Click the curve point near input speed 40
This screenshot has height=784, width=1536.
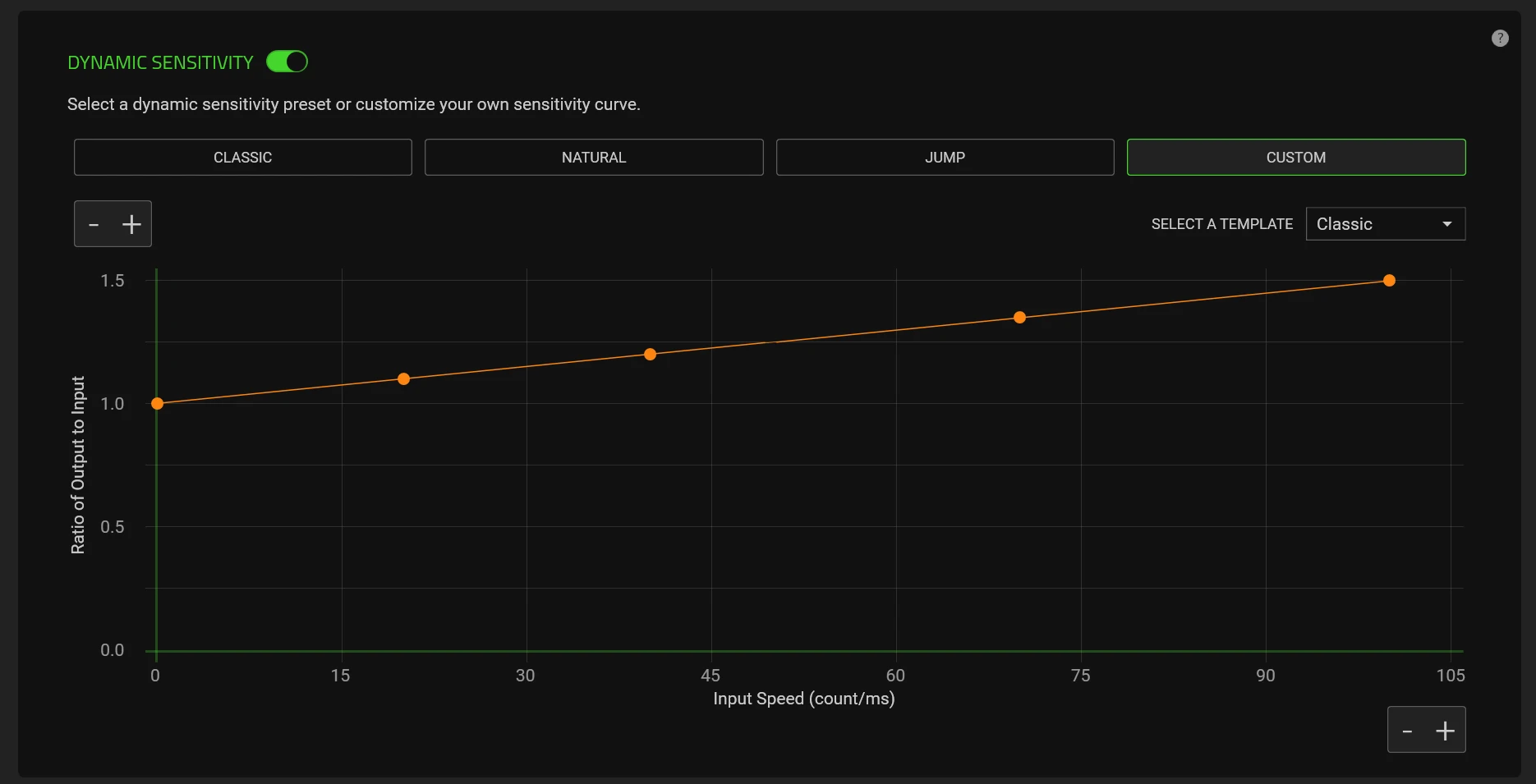tap(650, 354)
